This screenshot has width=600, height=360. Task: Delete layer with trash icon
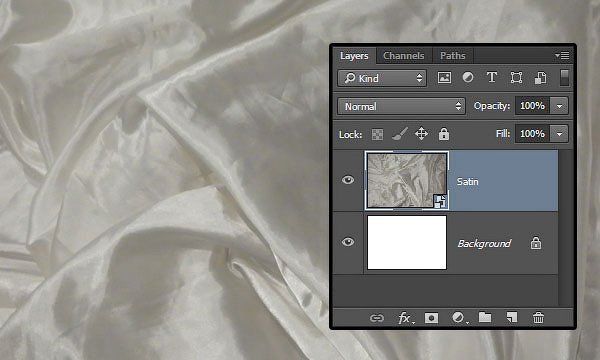[538, 318]
